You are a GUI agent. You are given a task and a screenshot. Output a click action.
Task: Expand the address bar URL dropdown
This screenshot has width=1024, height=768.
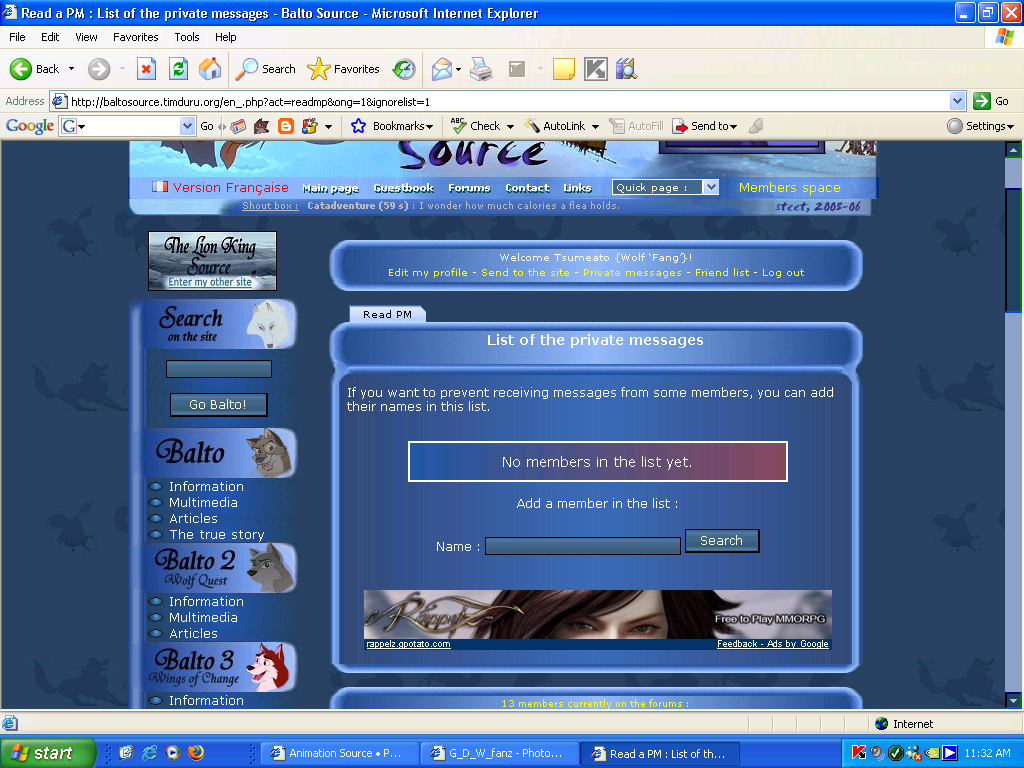click(957, 101)
